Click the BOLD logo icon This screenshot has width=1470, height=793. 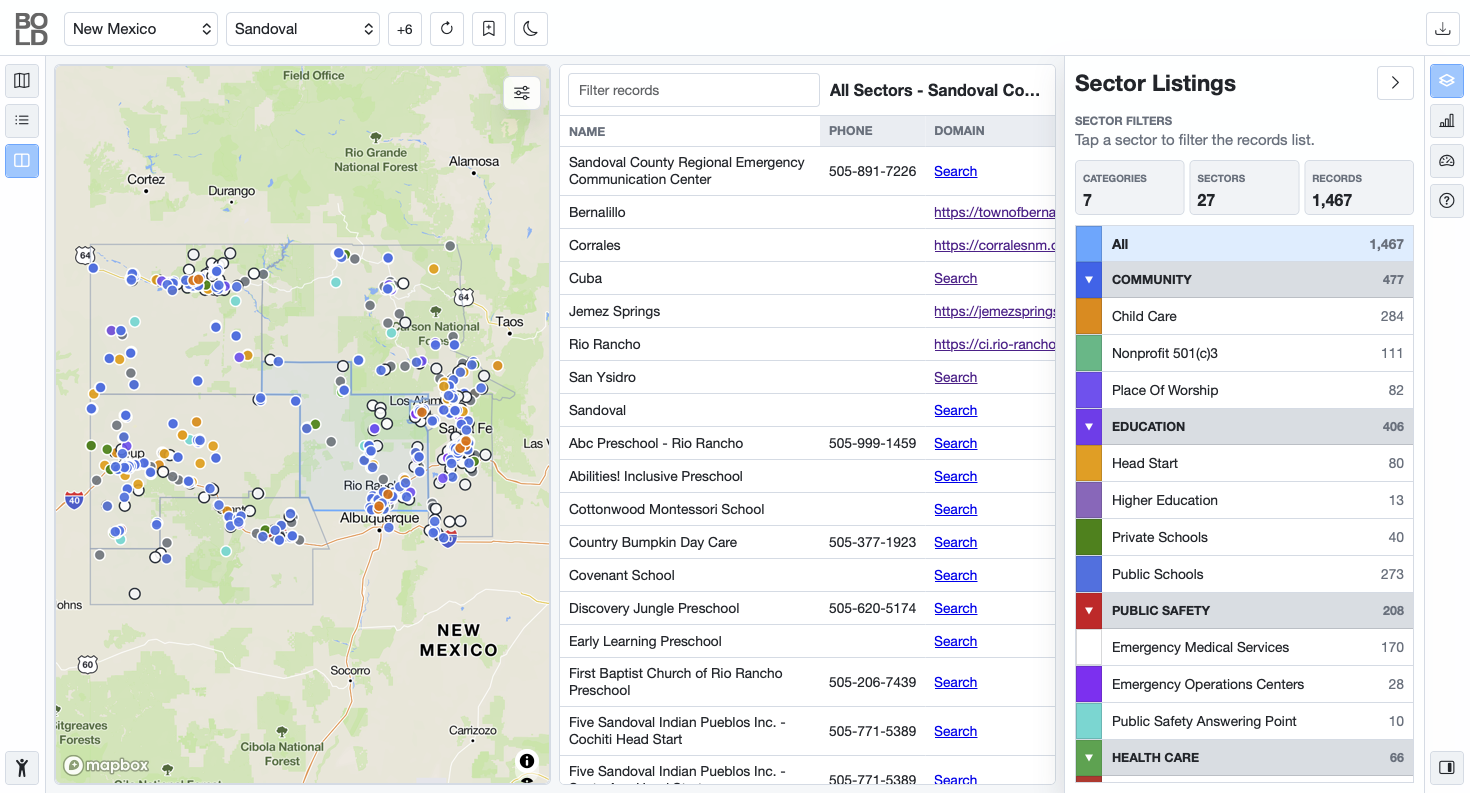(x=31, y=29)
